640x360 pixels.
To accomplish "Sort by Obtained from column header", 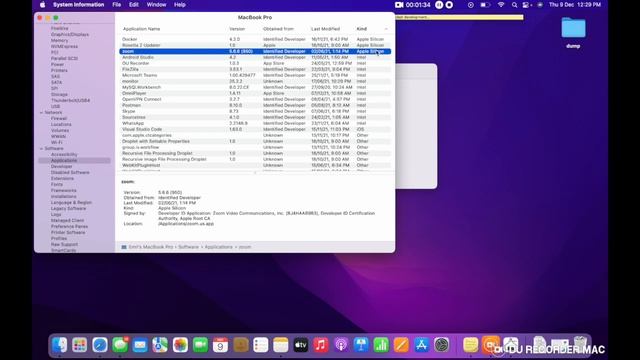I will pyautogui.click(x=278, y=29).
